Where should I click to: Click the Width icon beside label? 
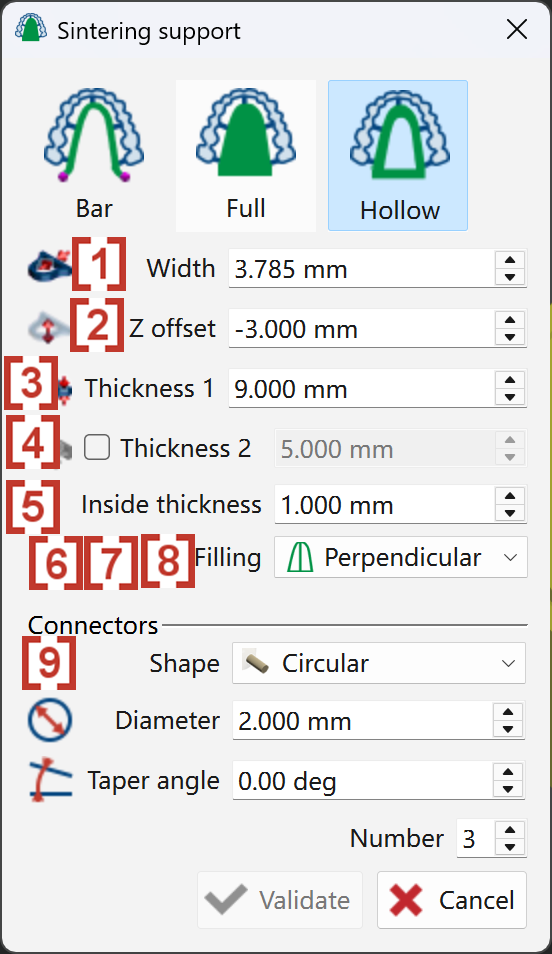coord(50,268)
